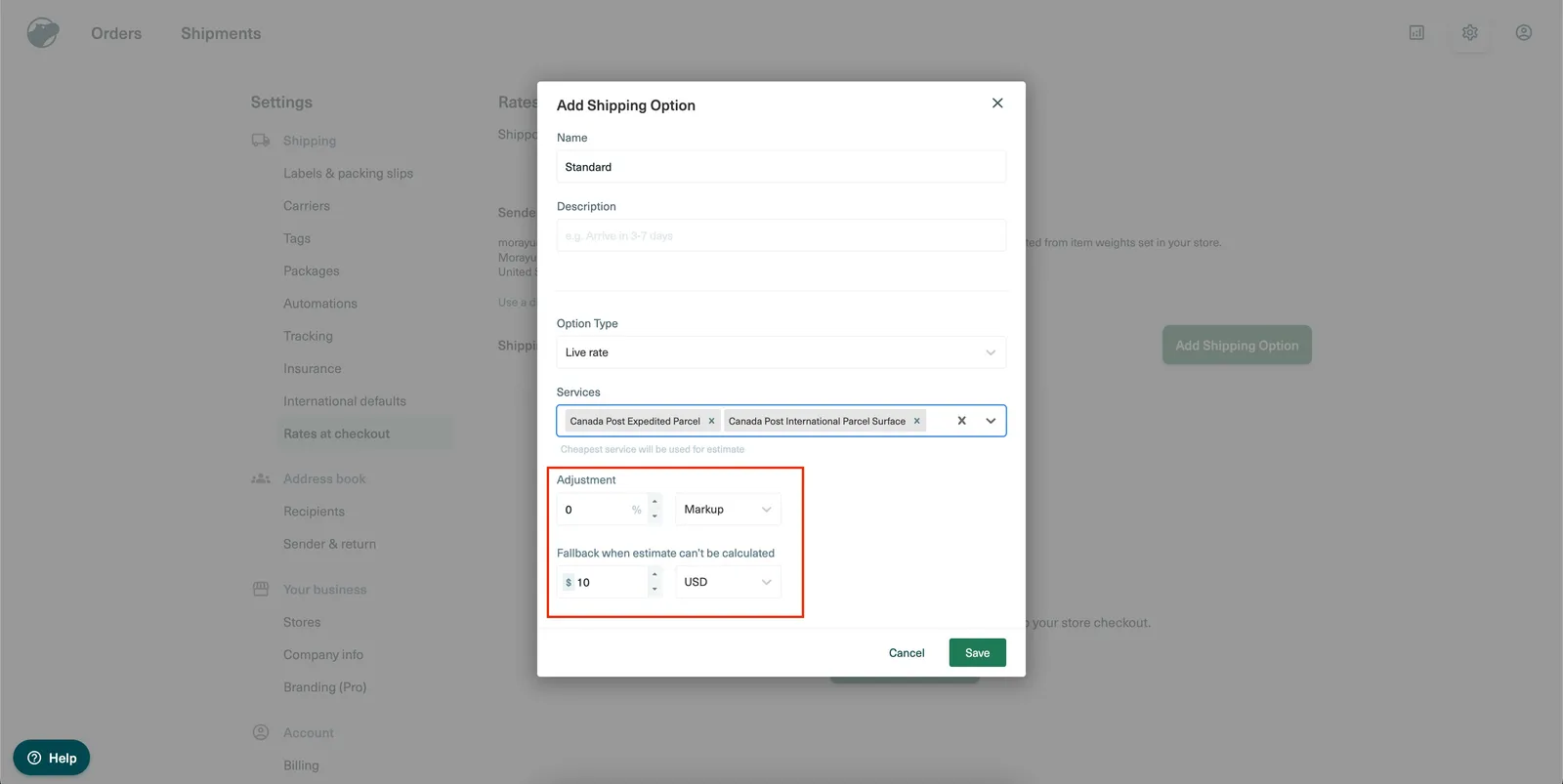Image resolution: width=1563 pixels, height=784 pixels.
Task: Close the Add Shipping Option dialog
Action: [997, 103]
